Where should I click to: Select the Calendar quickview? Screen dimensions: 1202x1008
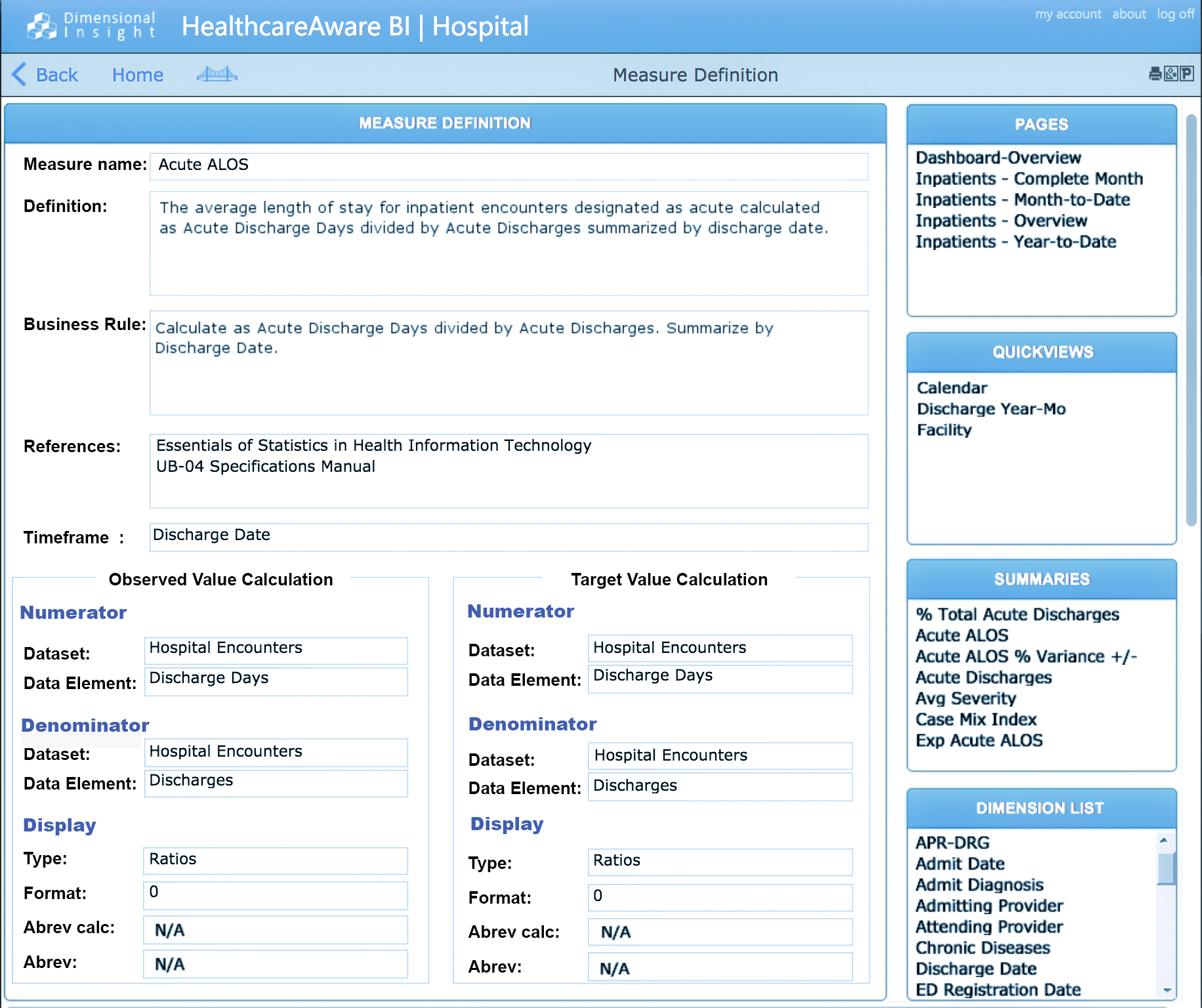pyautogui.click(x=951, y=388)
